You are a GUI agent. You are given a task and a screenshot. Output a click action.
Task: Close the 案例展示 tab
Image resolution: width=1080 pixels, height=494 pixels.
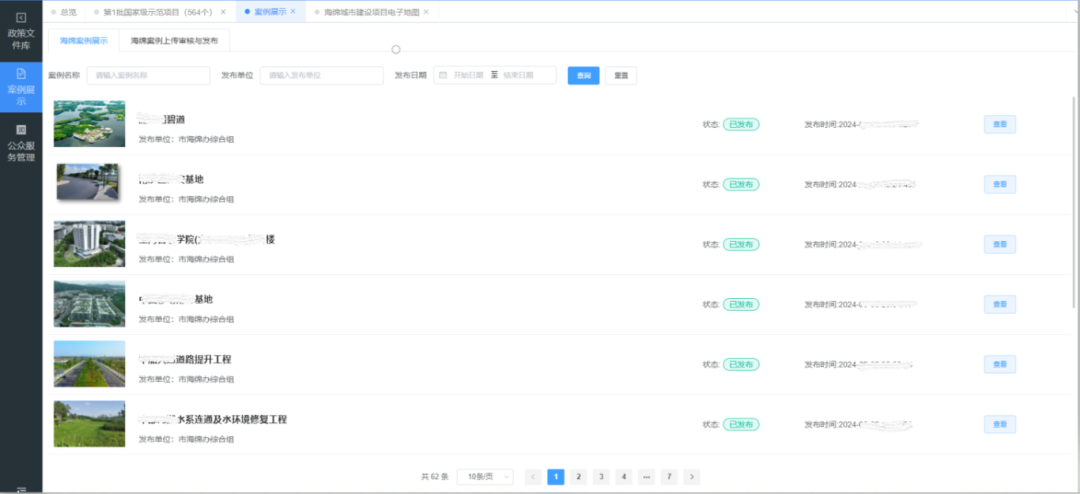click(x=292, y=12)
